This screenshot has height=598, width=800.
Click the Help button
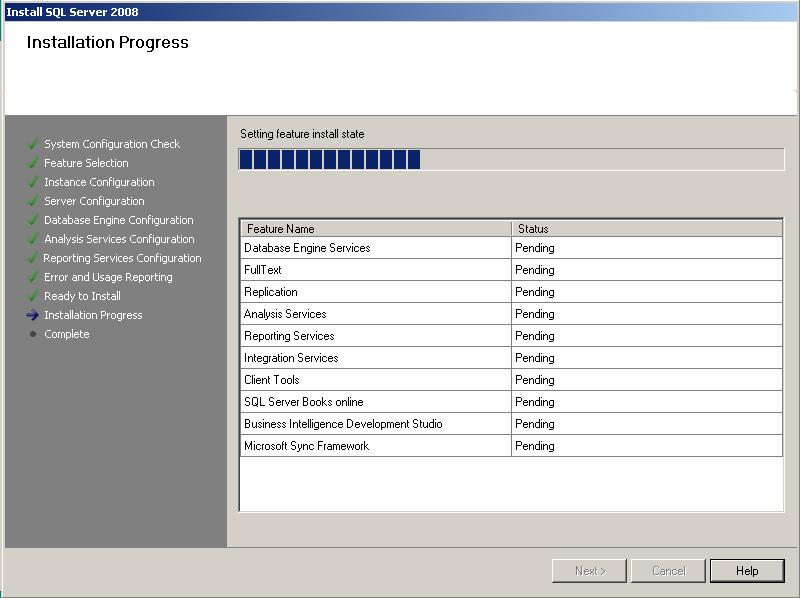tap(747, 570)
